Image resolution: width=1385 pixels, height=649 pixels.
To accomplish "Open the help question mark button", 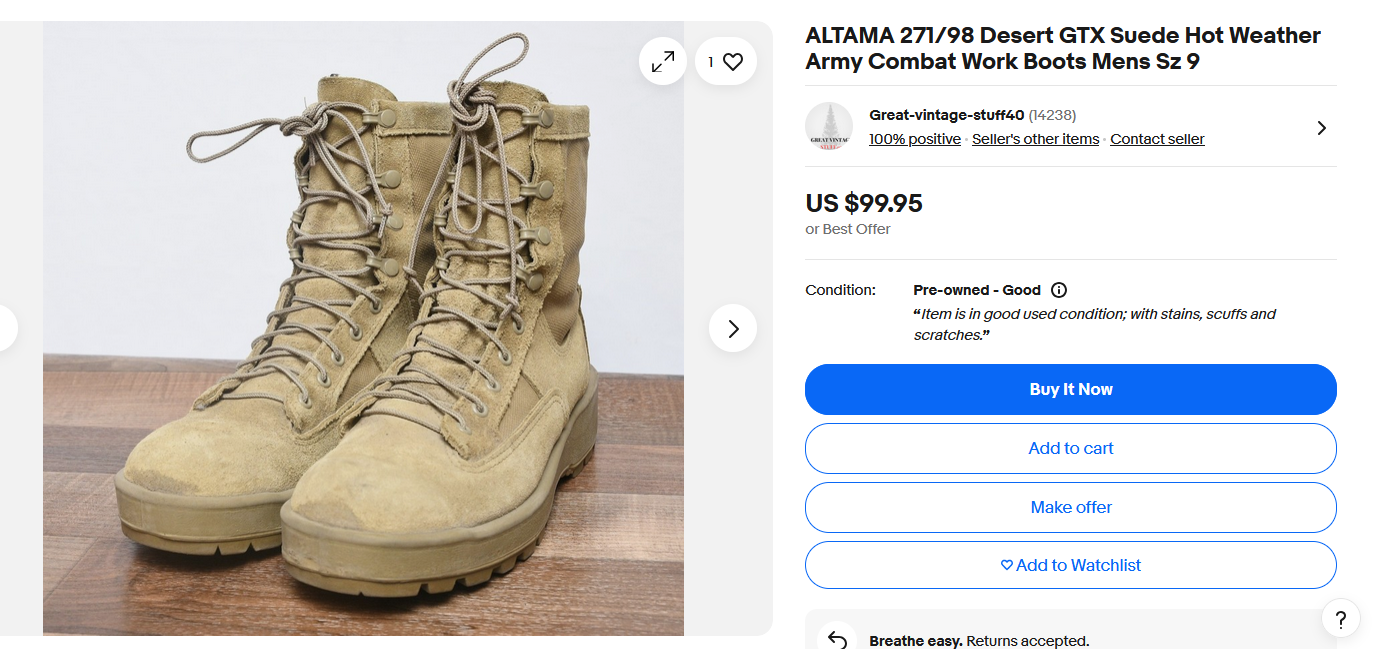I will tap(1340, 617).
